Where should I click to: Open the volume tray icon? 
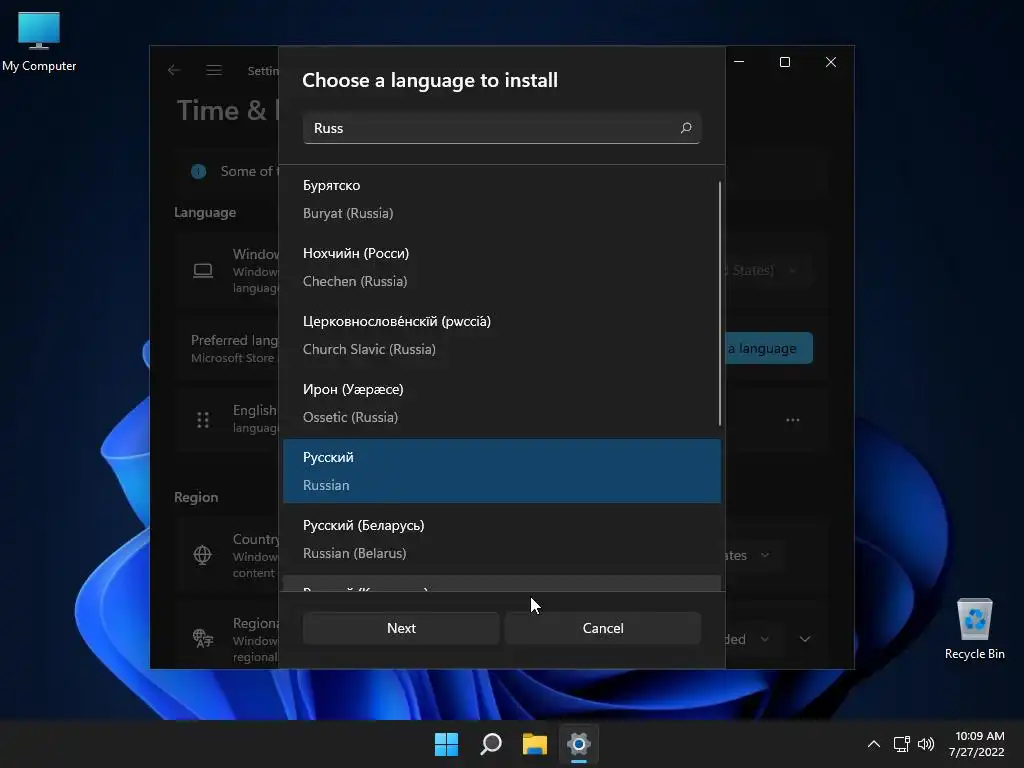click(926, 744)
